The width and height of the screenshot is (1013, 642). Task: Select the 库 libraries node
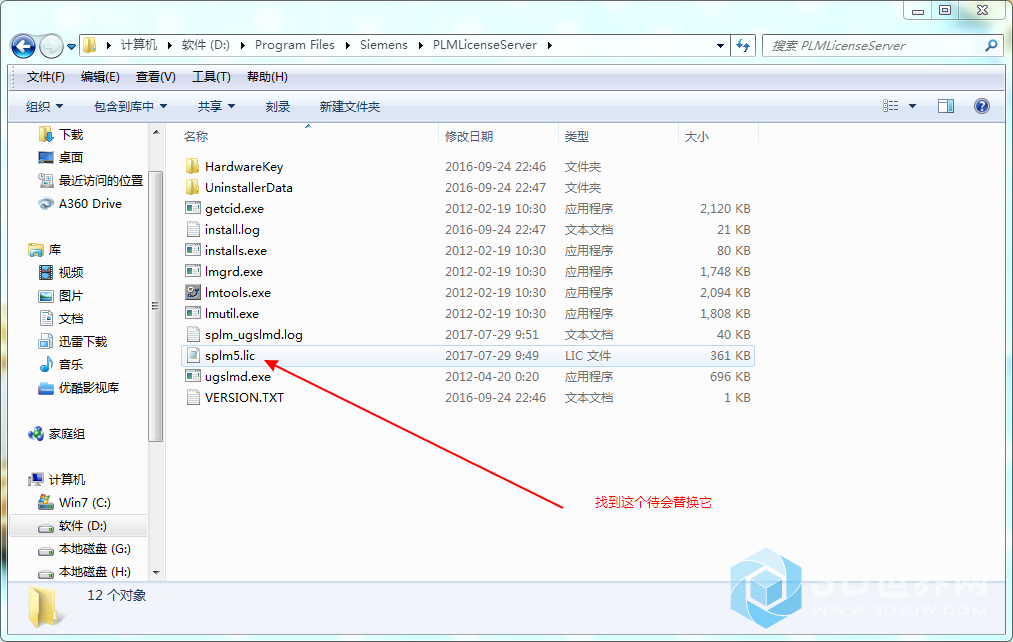(x=55, y=249)
